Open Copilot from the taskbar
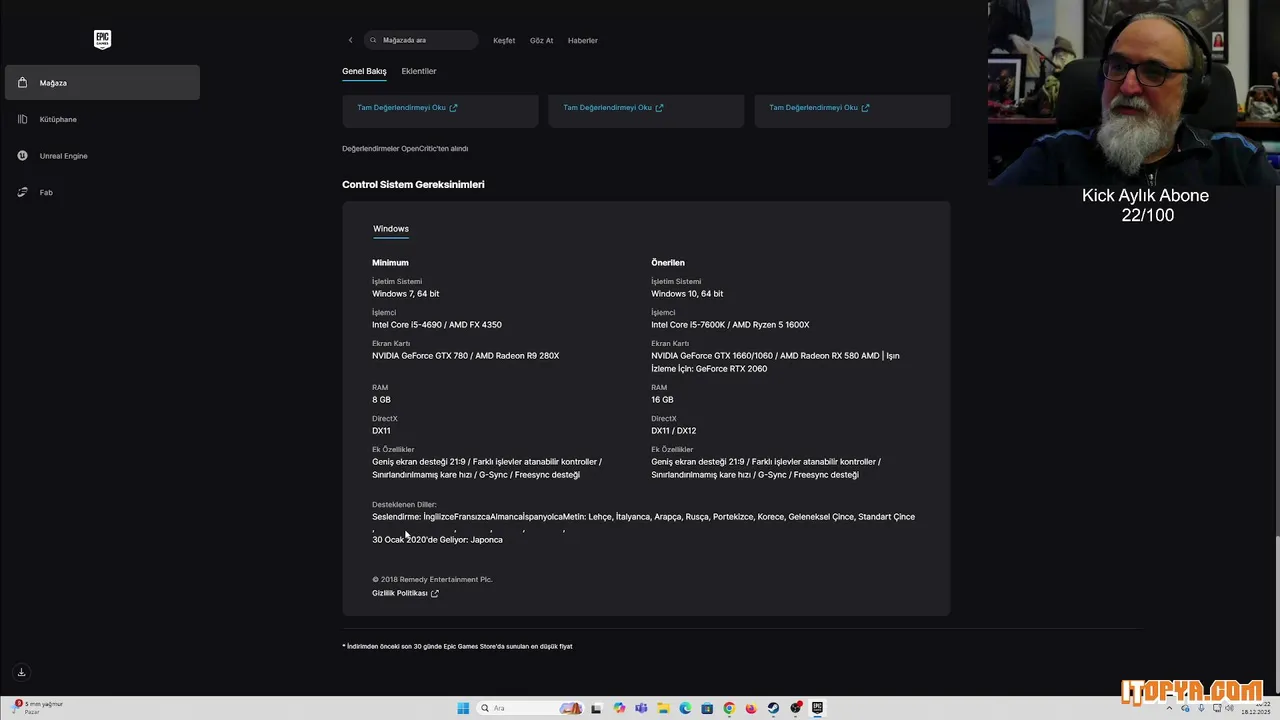This screenshot has height=720, width=1280. pos(619,708)
